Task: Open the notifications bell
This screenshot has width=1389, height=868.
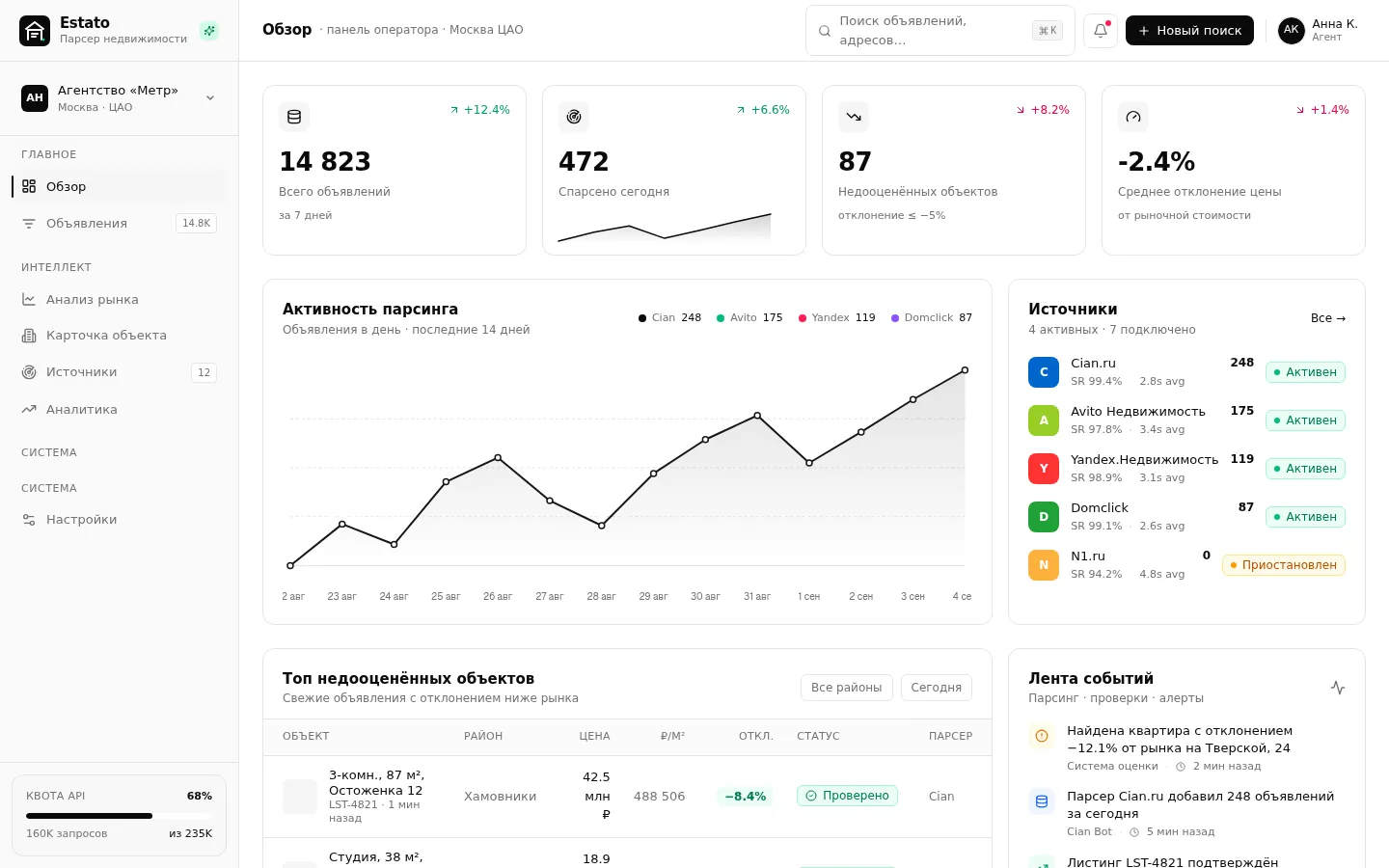Action: click(x=1101, y=31)
